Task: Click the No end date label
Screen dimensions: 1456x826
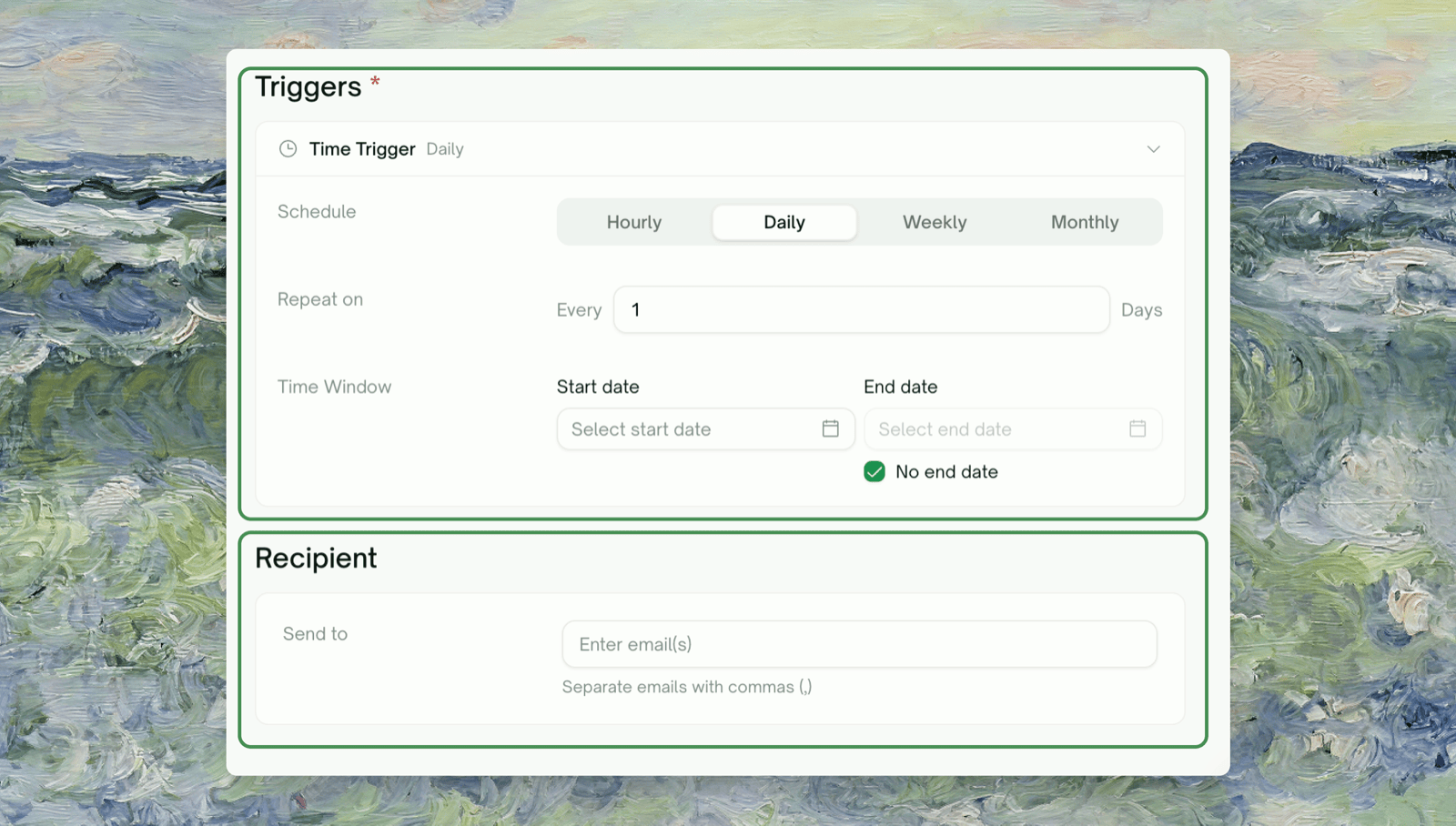Action: click(946, 471)
